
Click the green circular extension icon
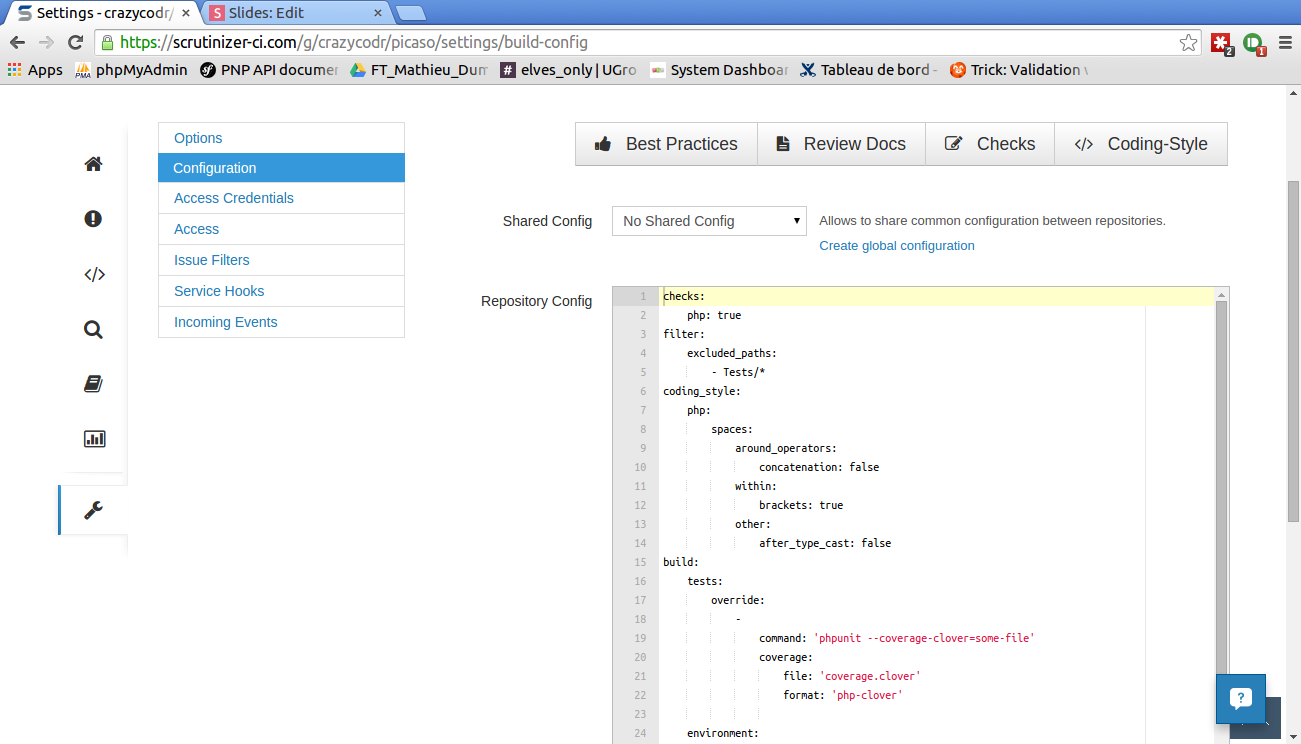(1254, 43)
